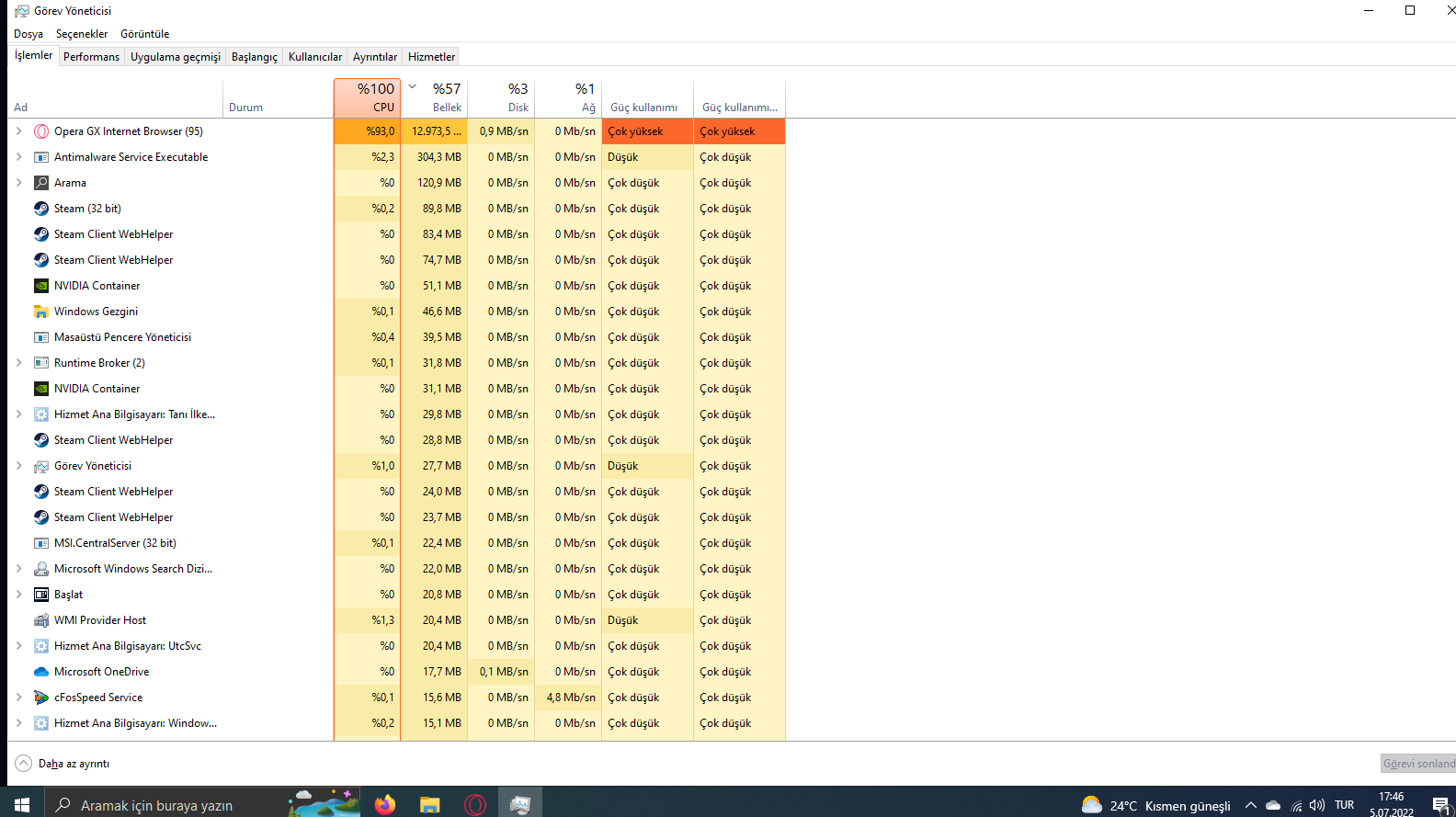Switch to the Hizmetler tab
This screenshot has height=817, width=1456.
pos(432,57)
